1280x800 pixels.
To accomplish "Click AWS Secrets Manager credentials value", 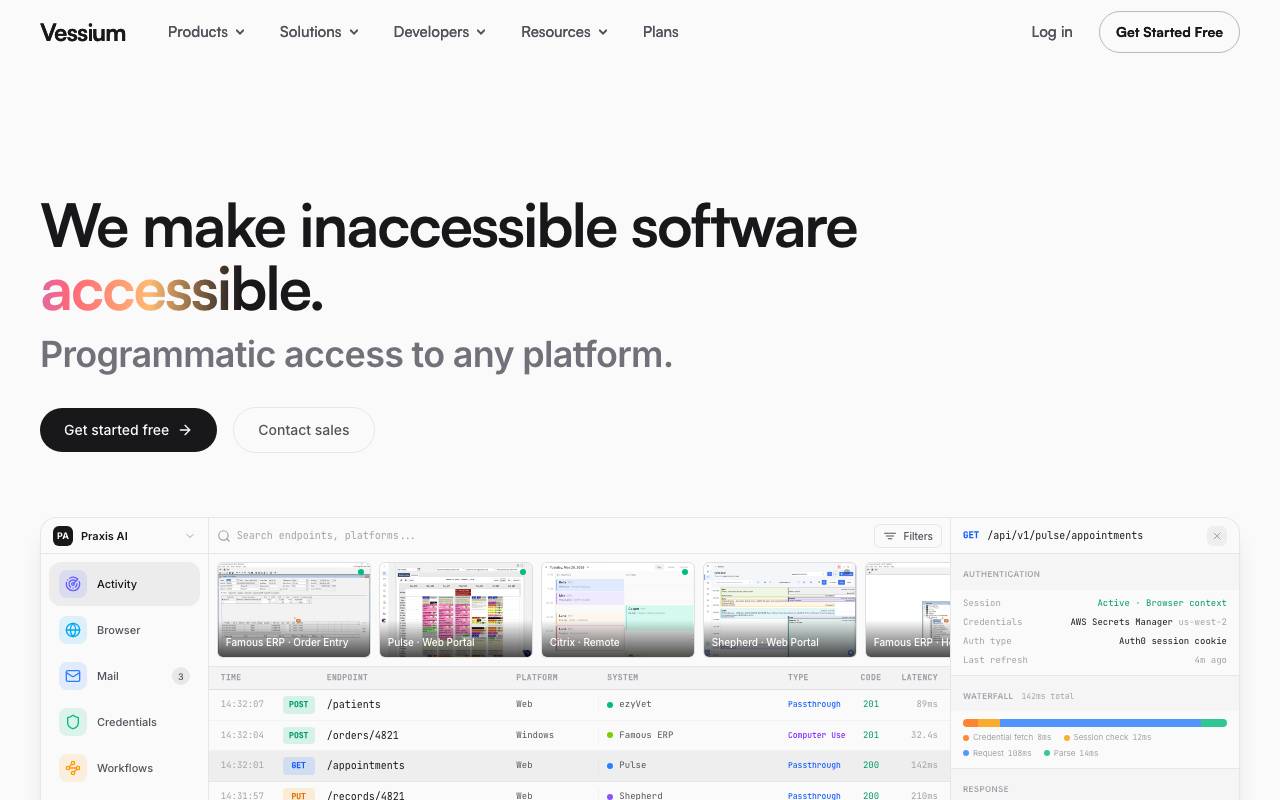I will 1121,622.
